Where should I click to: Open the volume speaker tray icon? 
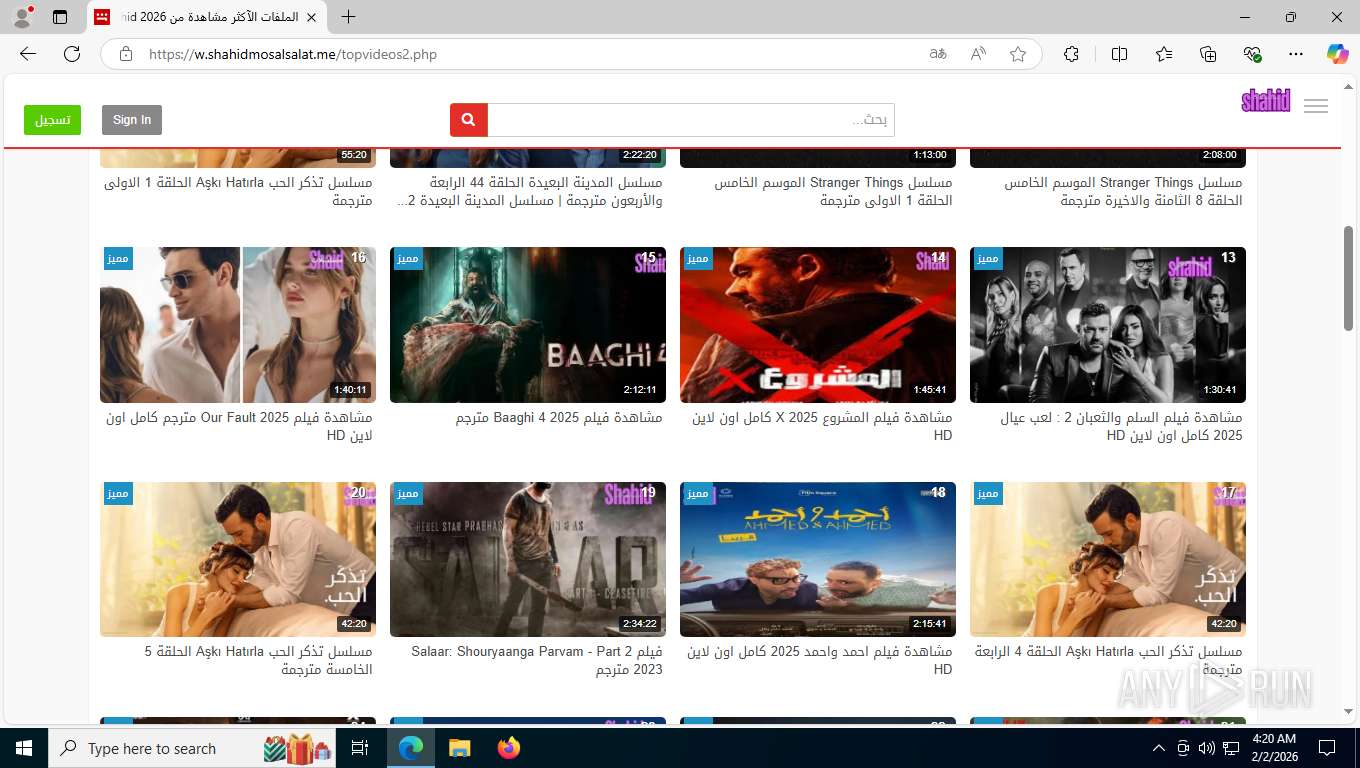1206,748
